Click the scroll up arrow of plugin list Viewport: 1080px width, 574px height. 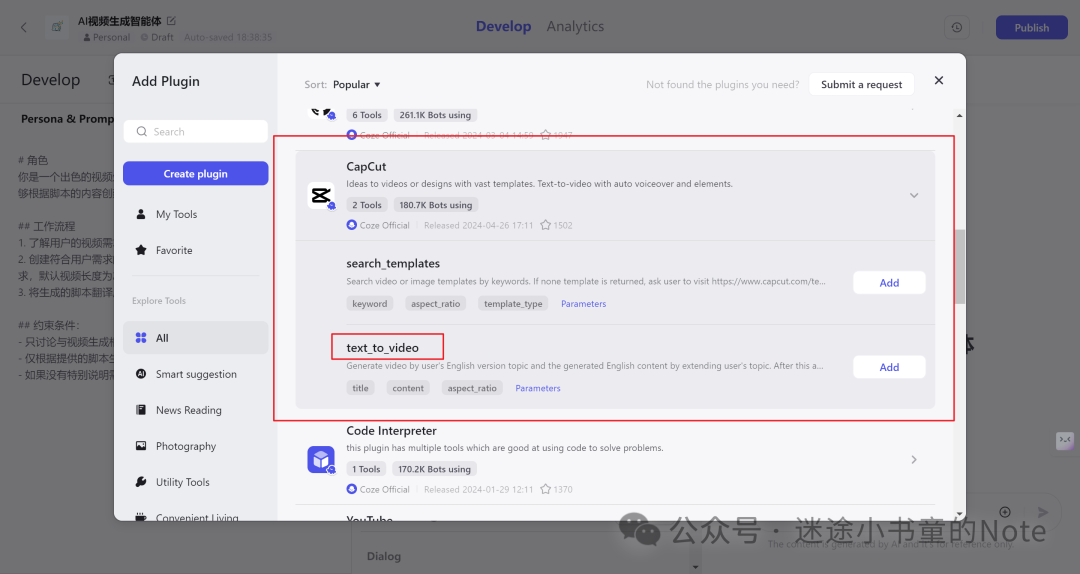(x=959, y=116)
